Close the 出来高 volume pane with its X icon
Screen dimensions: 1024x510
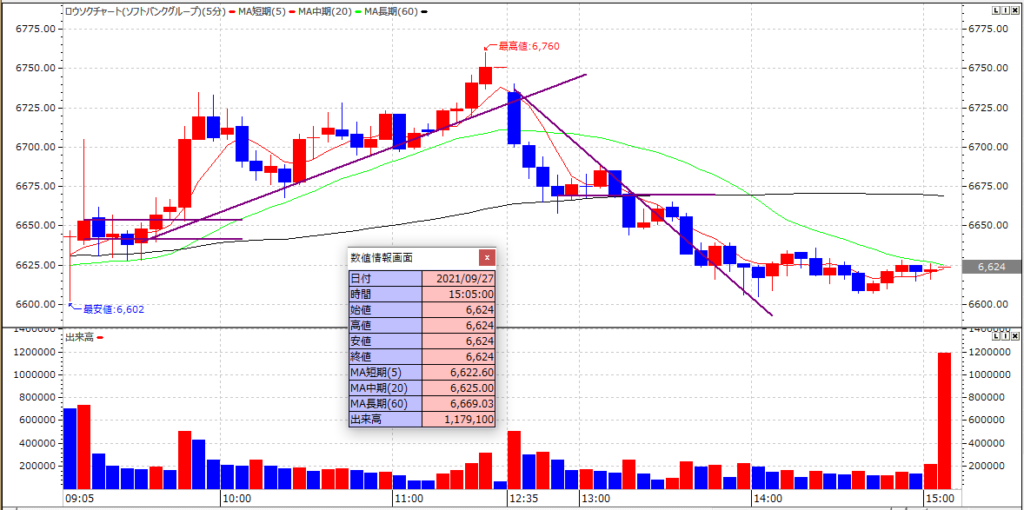pos(1016,336)
